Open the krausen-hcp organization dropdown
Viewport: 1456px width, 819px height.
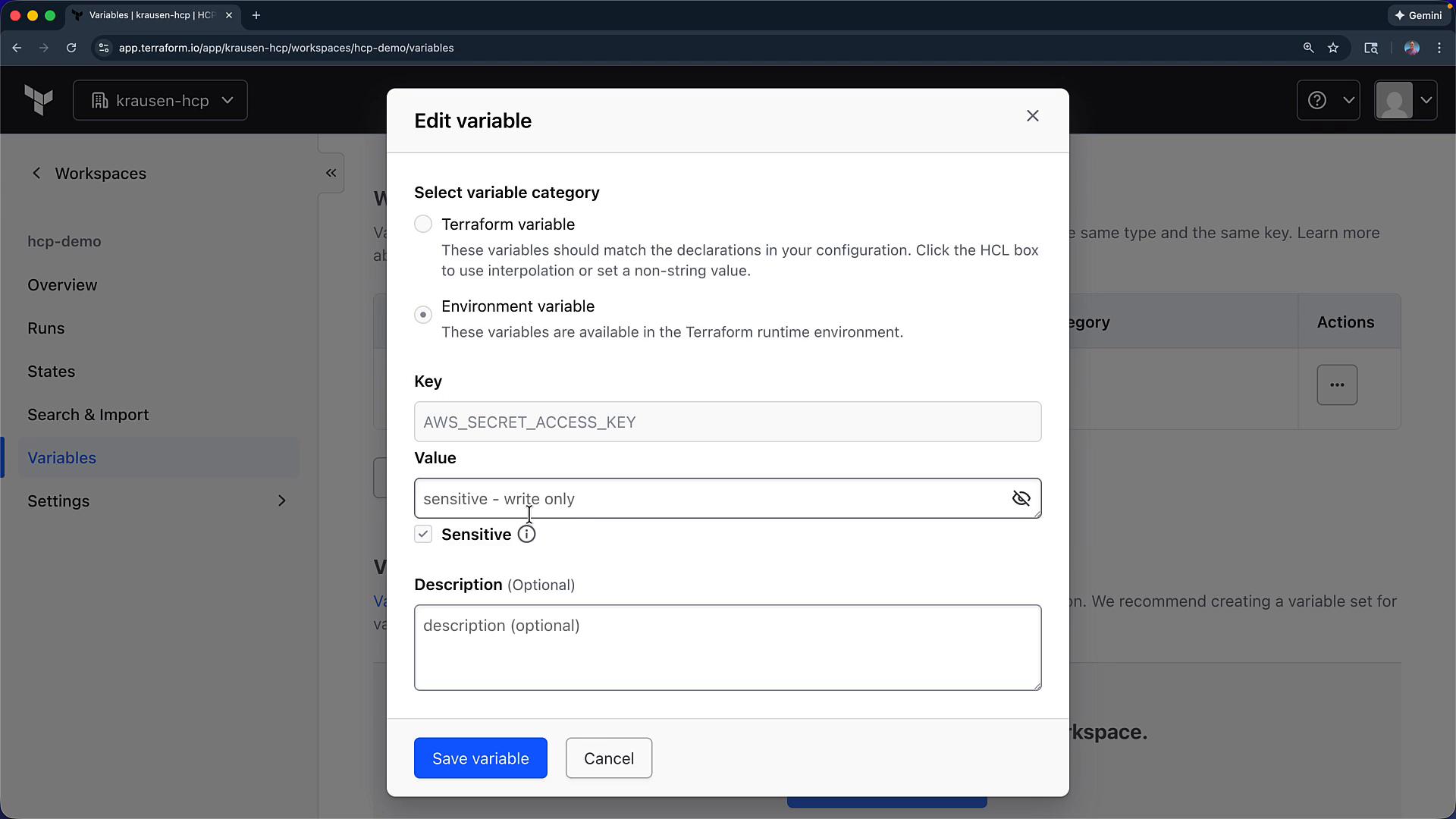pyautogui.click(x=160, y=100)
